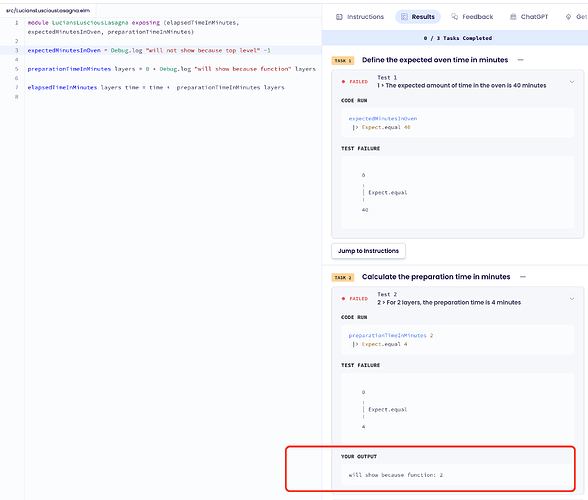This screenshot has height=500, width=588.
Task: Click the FAILED status for Test 2
Action: (x=355, y=299)
